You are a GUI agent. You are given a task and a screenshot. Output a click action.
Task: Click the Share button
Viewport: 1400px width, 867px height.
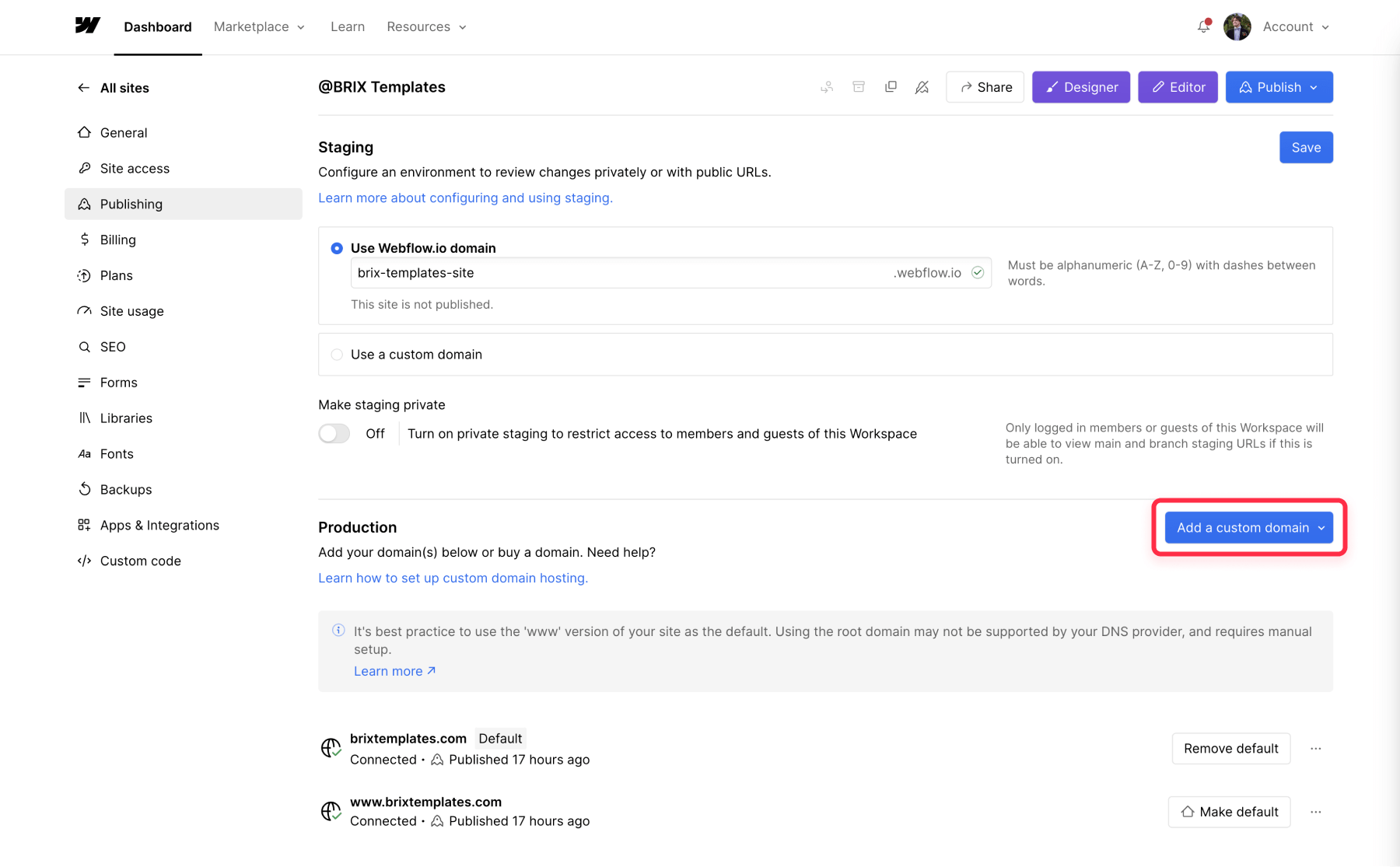coord(985,87)
